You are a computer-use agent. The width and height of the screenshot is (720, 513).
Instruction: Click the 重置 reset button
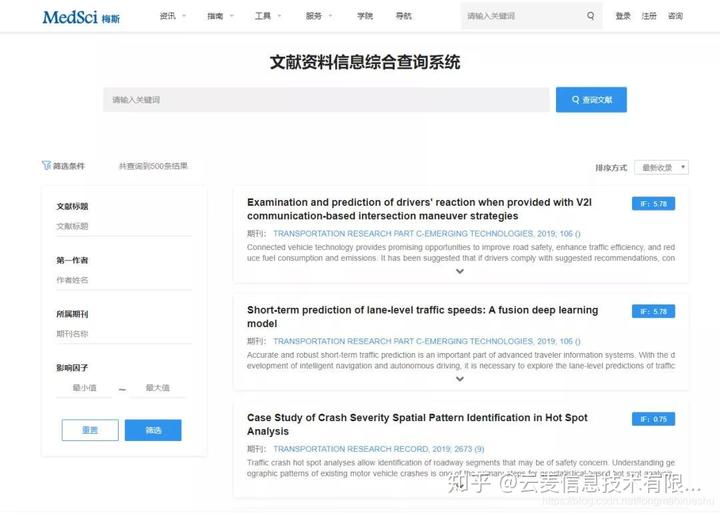tap(90, 430)
